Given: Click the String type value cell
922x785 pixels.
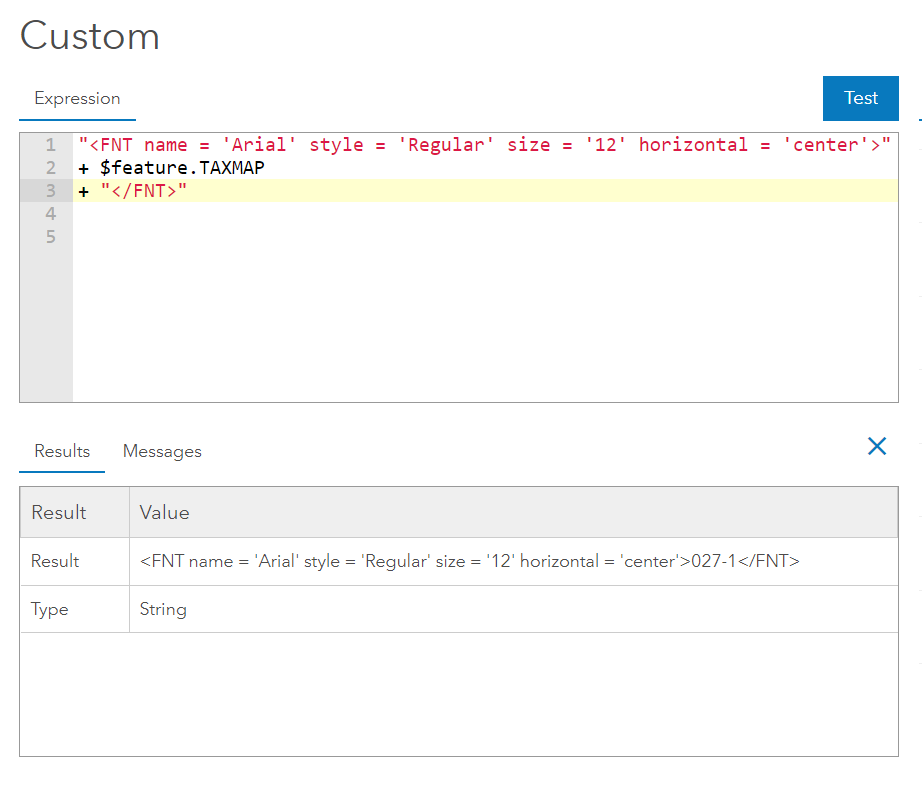Looking at the screenshot, I should point(163,609).
